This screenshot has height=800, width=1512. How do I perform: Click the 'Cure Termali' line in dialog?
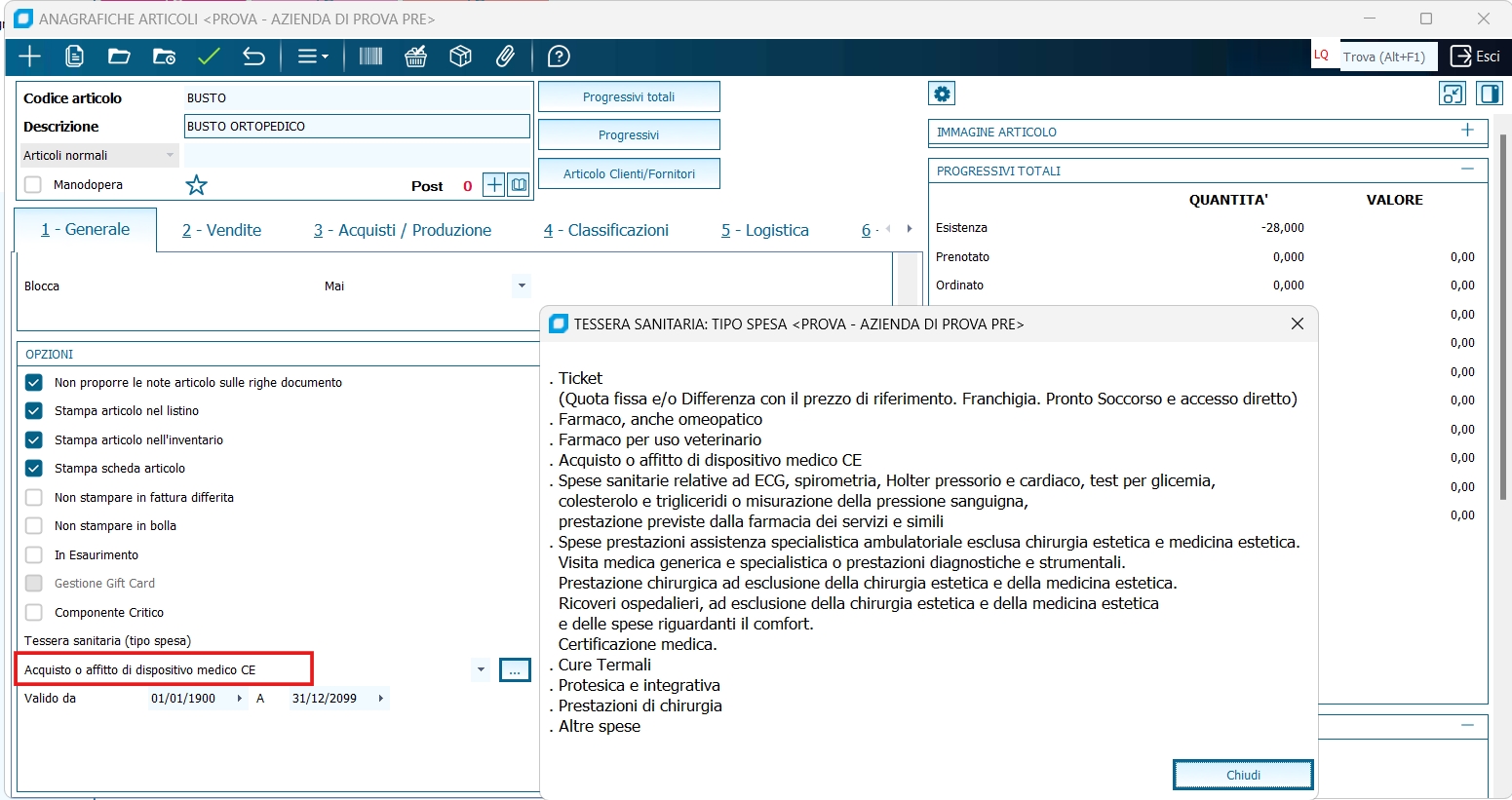tap(605, 665)
